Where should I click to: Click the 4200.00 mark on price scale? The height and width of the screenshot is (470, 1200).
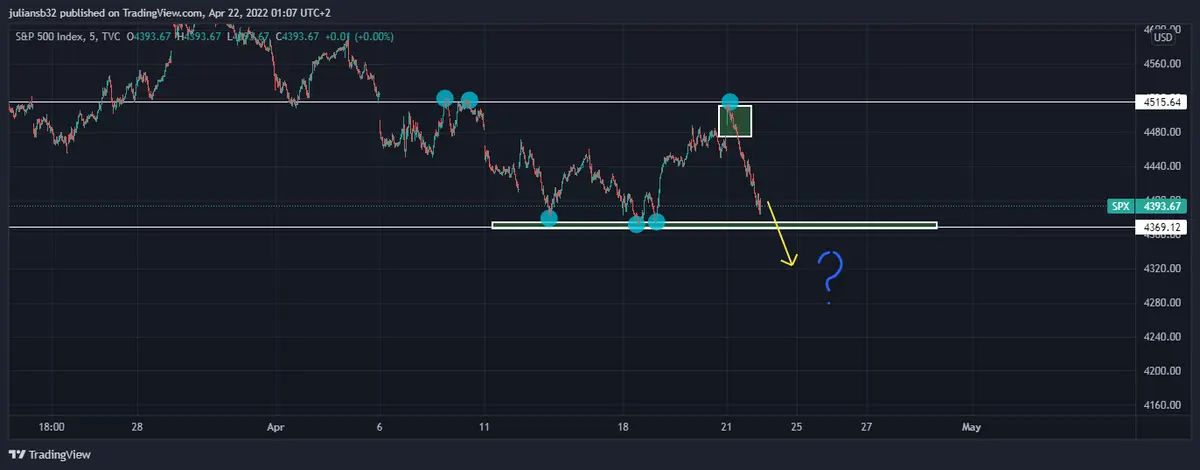pos(1162,371)
